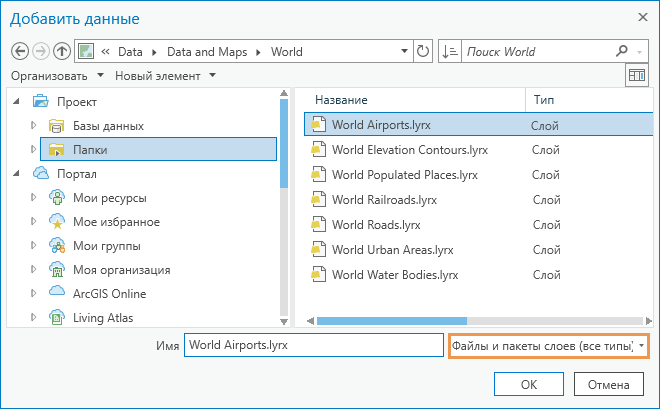
Task: Click the Имя file name input field
Action: [312, 345]
